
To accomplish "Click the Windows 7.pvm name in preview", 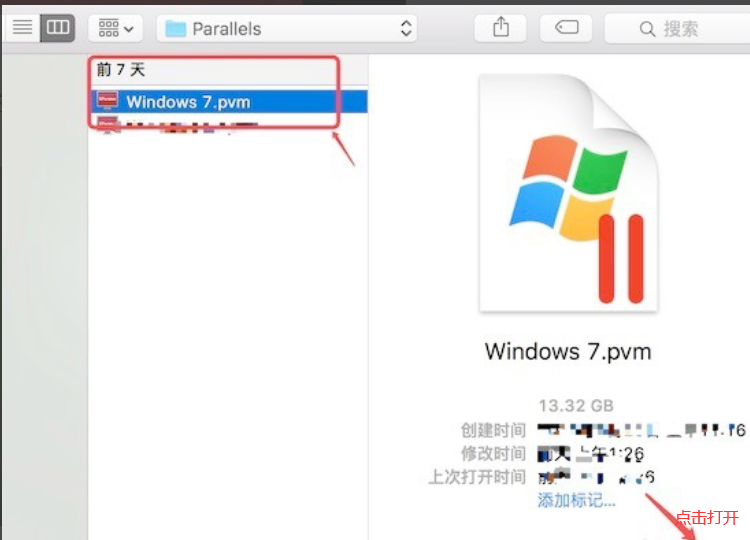I will (568, 352).
